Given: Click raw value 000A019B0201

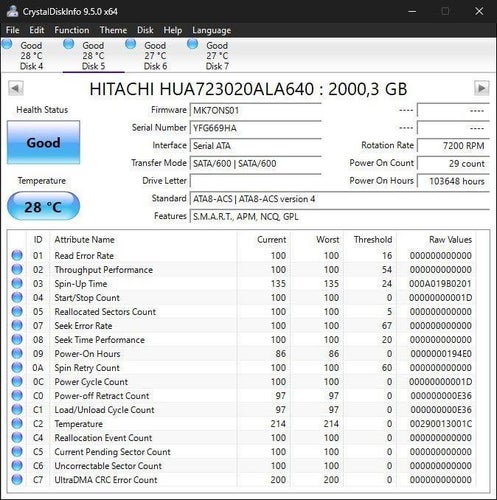Looking at the screenshot, I should [440, 284].
